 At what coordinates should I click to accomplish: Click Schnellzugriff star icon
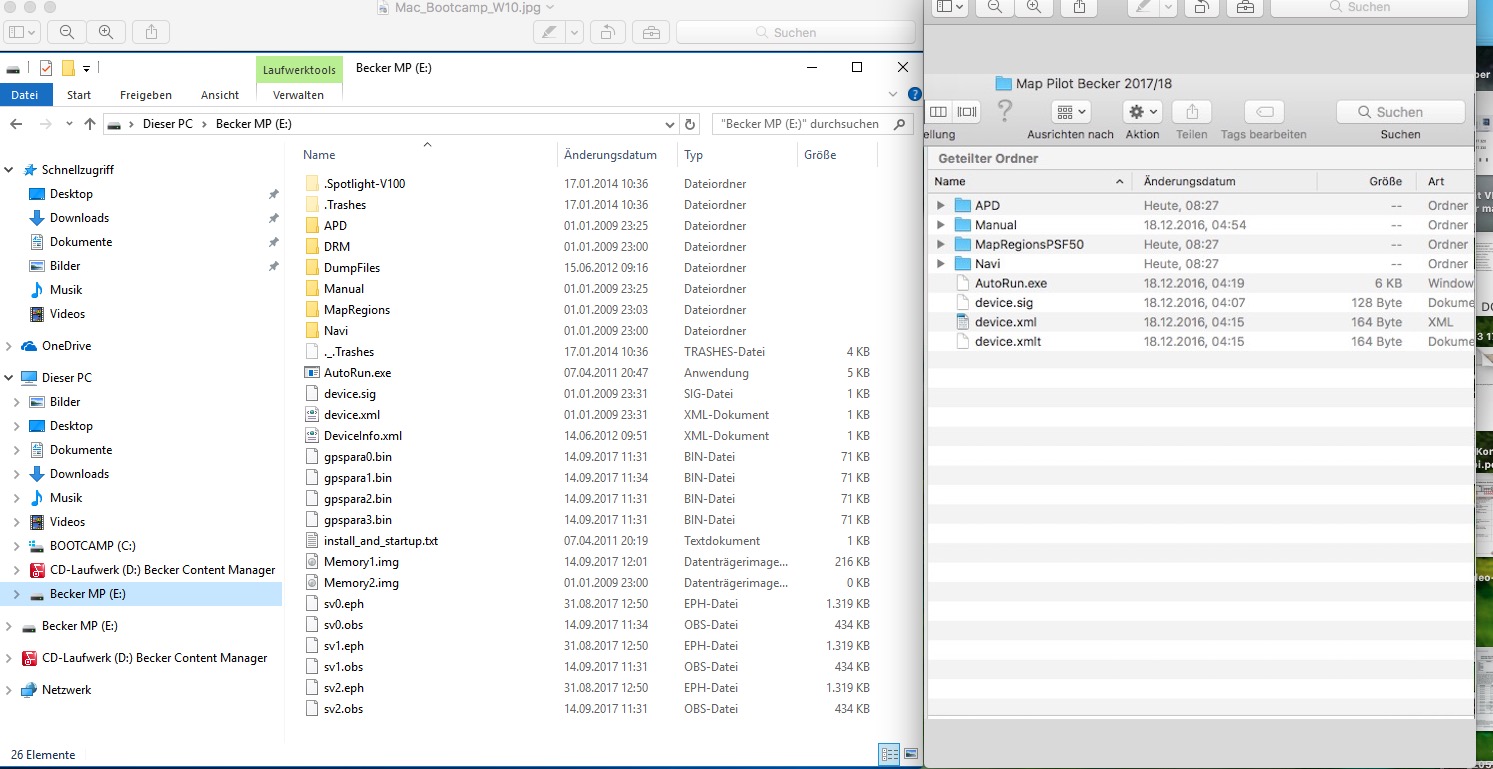coord(30,170)
